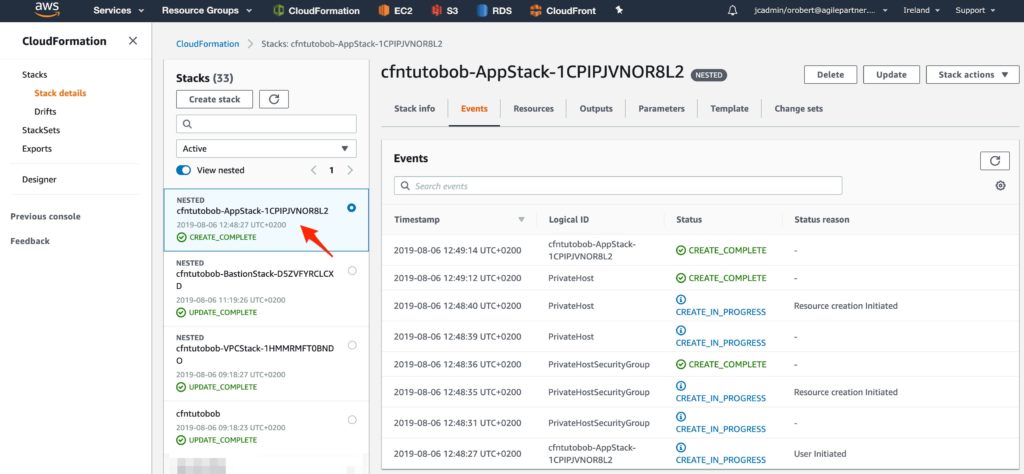1024x474 pixels.
Task: Open the Ireland region selector
Action: click(921, 10)
